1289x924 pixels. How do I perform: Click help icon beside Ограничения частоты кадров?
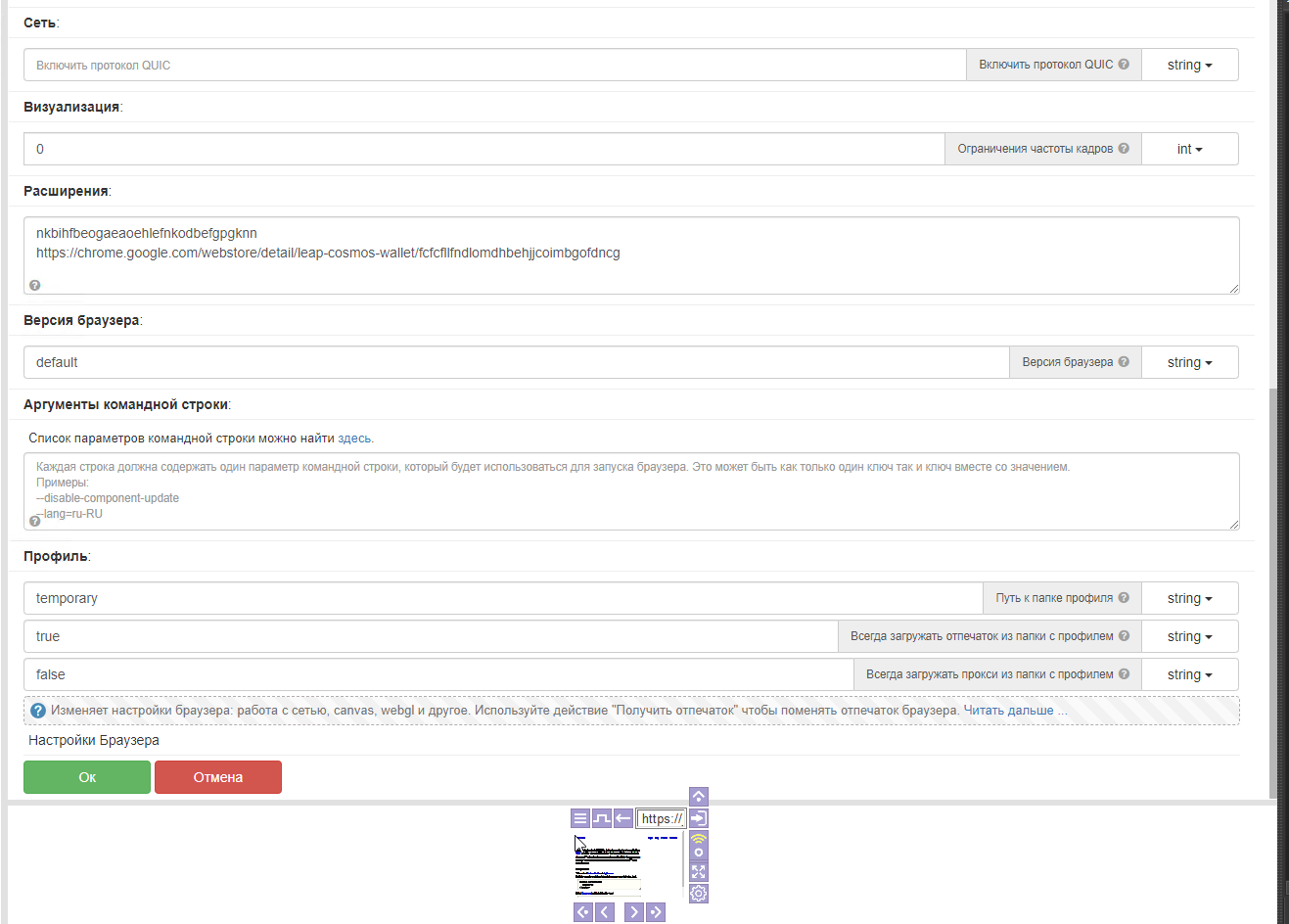tap(1124, 149)
